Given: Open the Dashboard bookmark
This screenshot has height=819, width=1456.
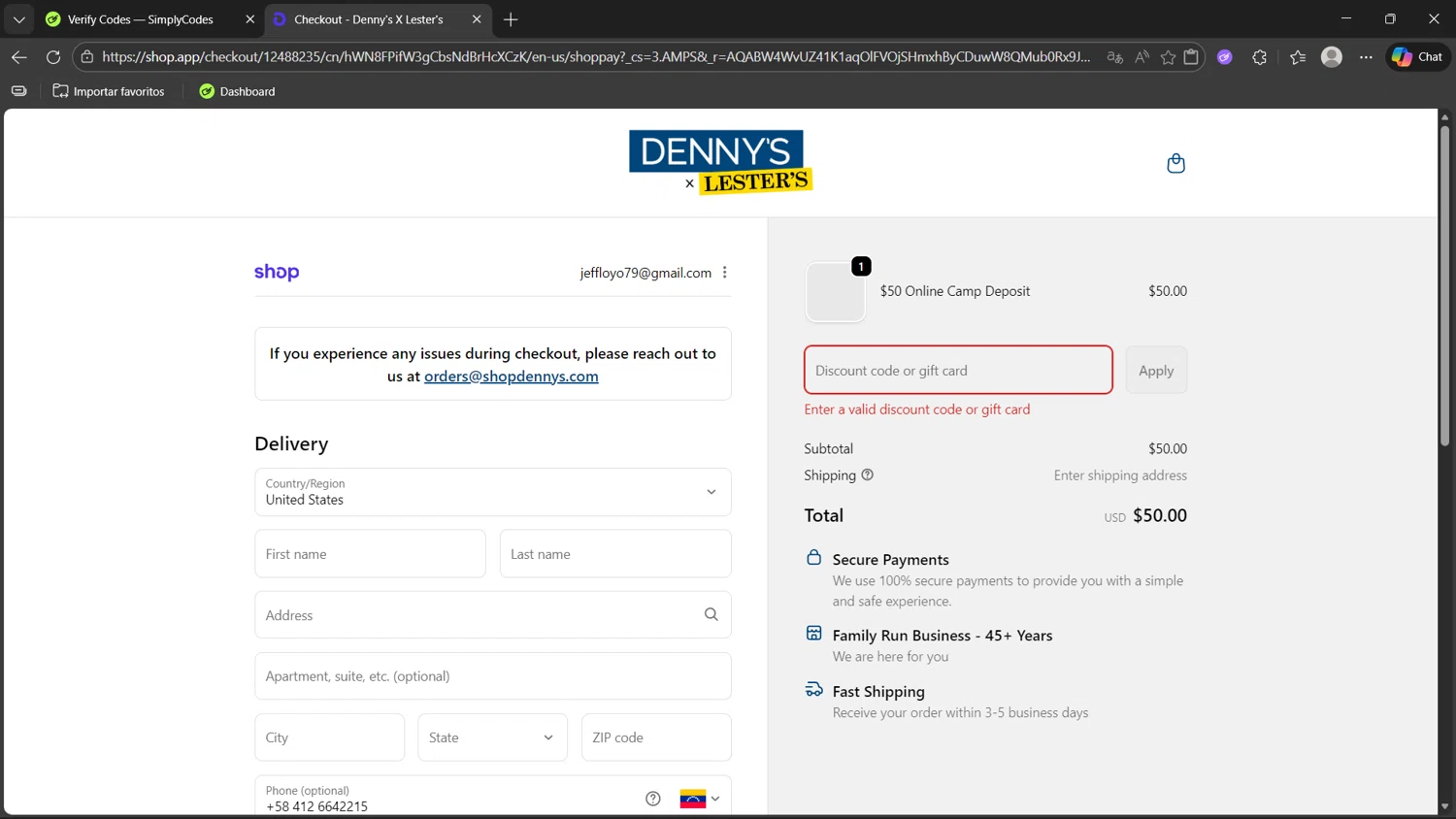Looking at the screenshot, I should [237, 91].
